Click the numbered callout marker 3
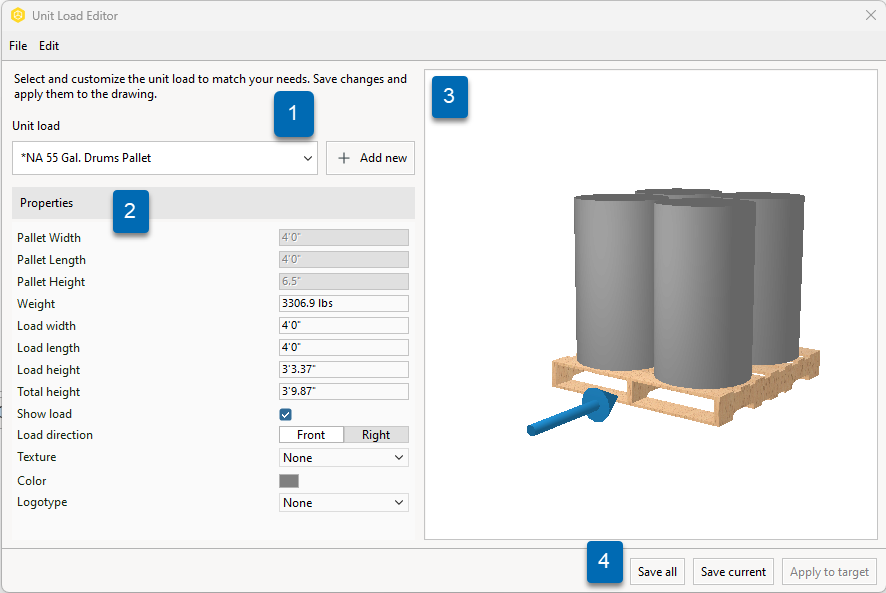886x593 pixels. (450, 97)
